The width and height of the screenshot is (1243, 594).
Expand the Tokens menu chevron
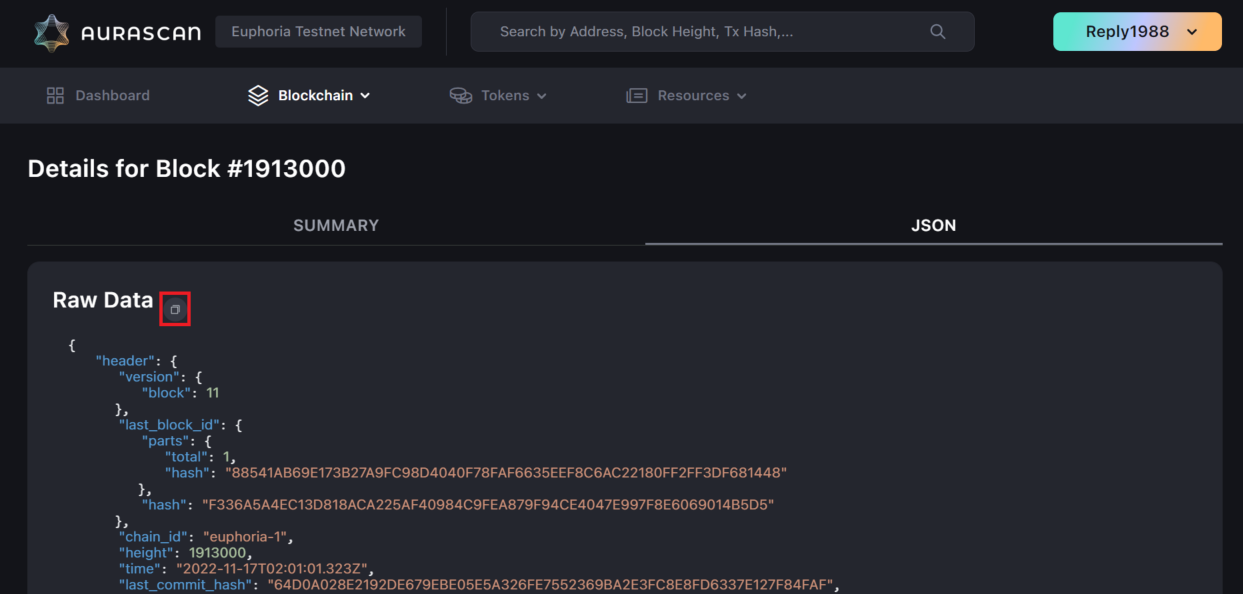pyautogui.click(x=542, y=96)
